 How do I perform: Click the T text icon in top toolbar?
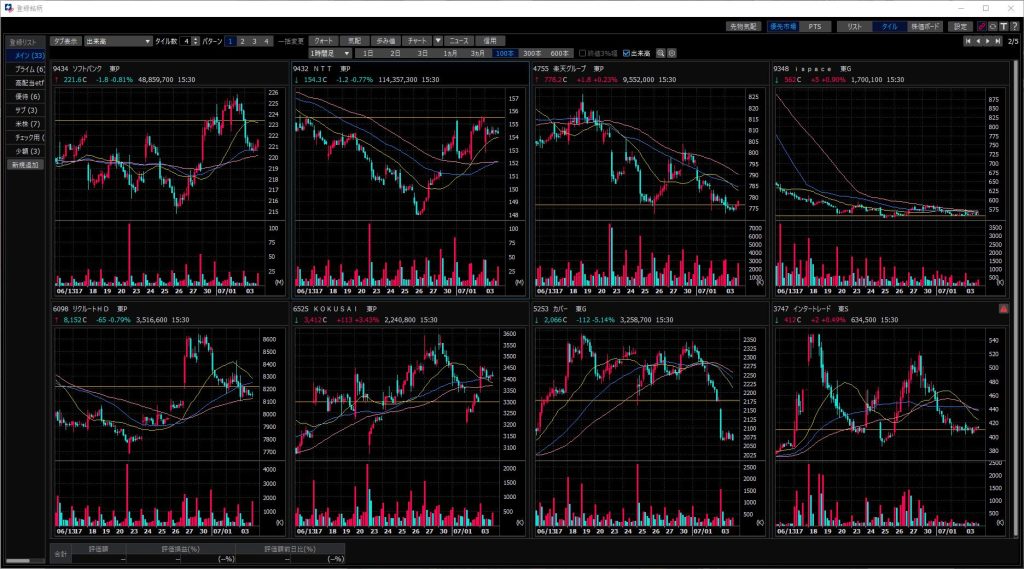pos(1003,26)
